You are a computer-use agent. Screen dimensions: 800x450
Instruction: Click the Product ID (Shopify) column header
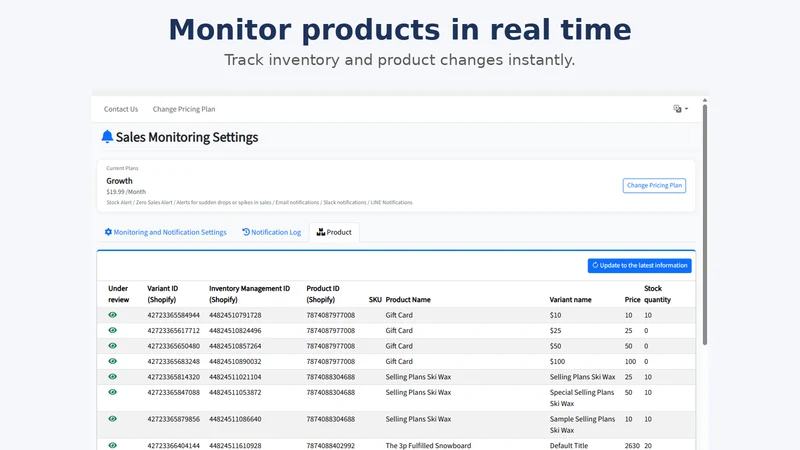323,294
